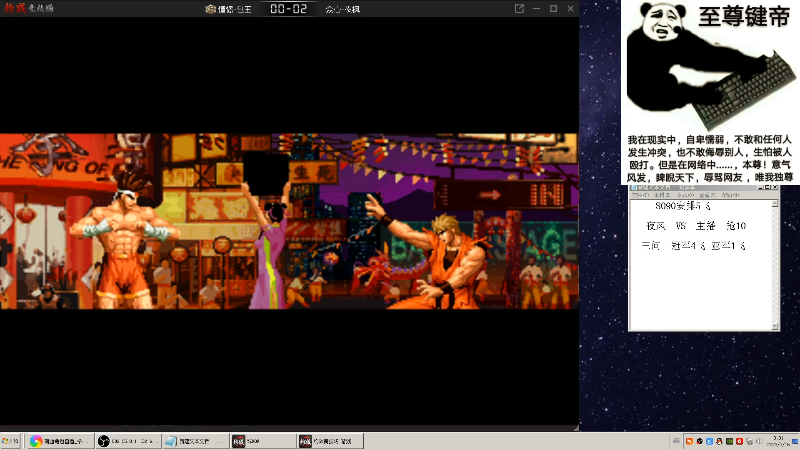This screenshot has height=450, width=800.
Task: Click the show desktop icon at tray end
Action: (795, 441)
